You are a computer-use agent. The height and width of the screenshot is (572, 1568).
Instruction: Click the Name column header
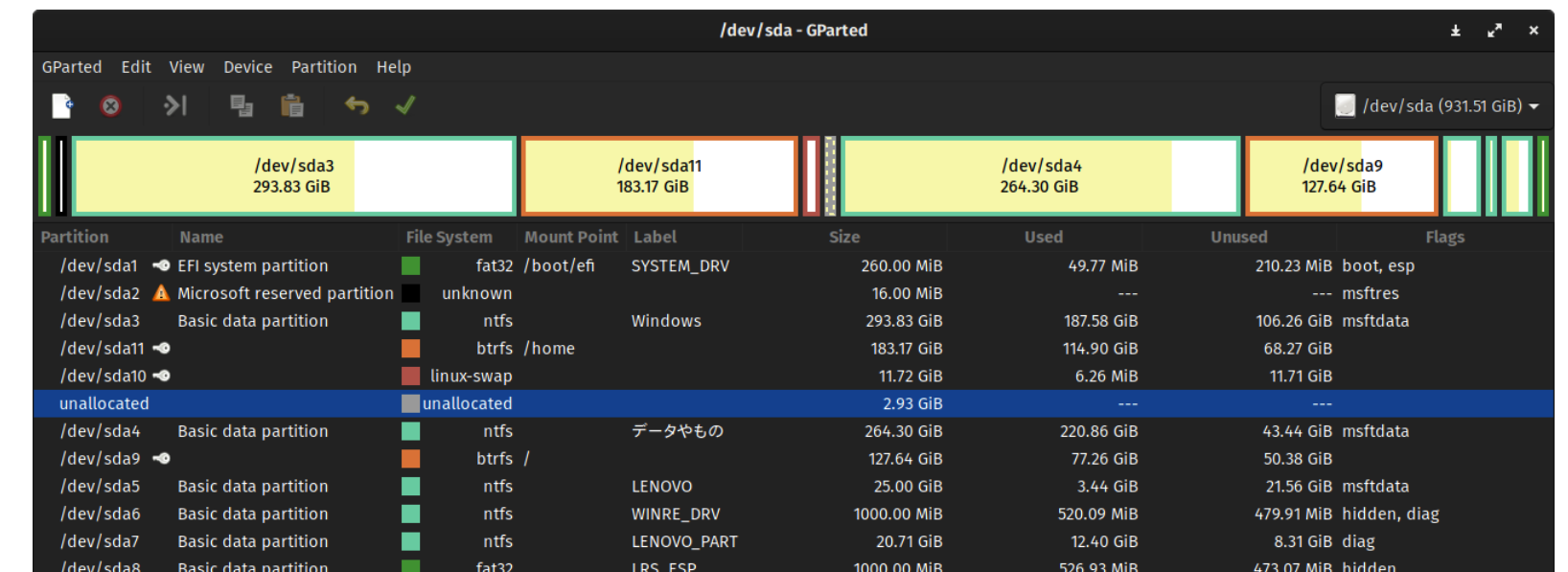(201, 237)
